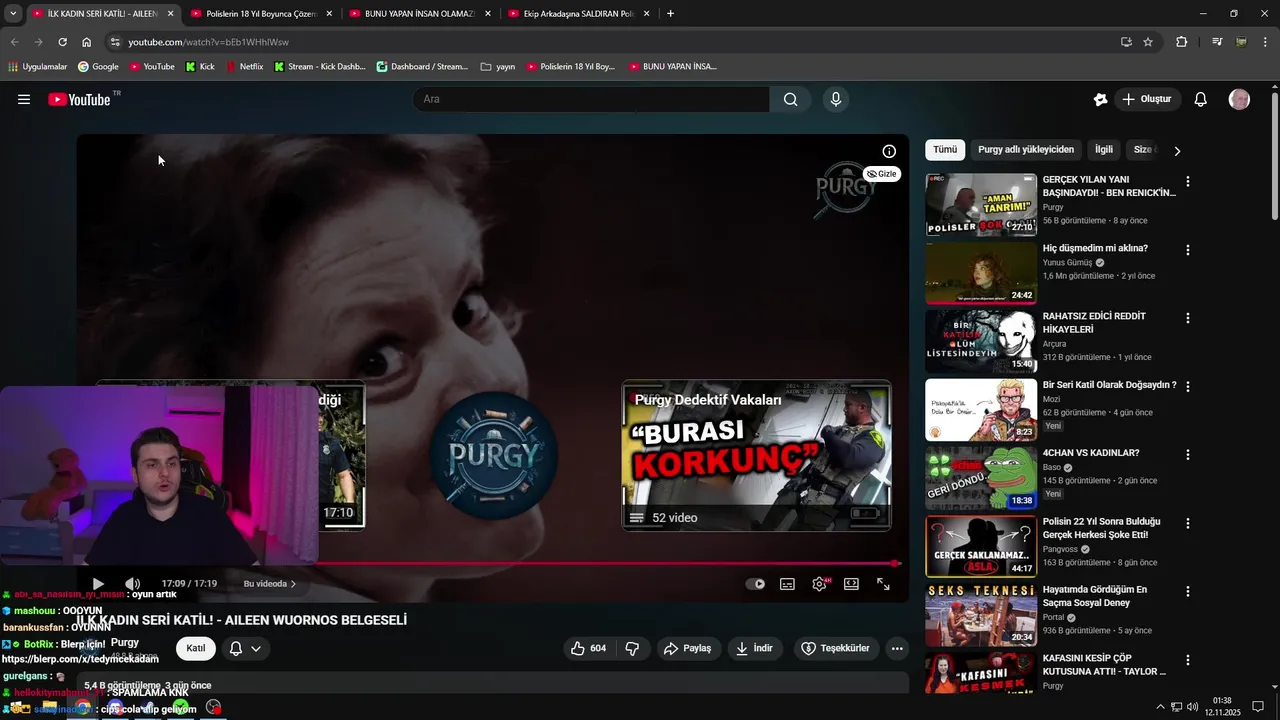
Task: Open the account avatar menu
Action: (1239, 99)
